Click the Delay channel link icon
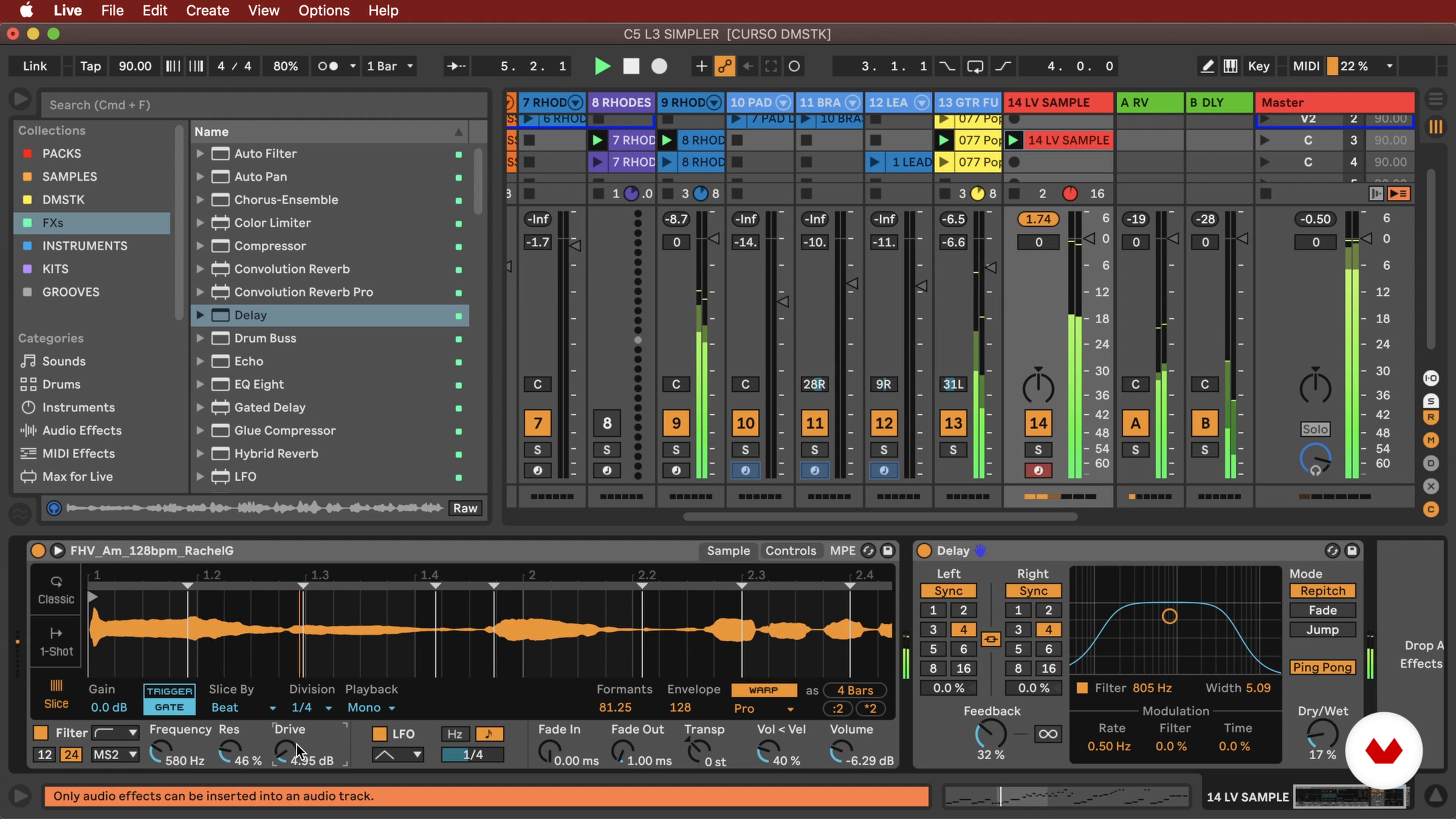 pyautogui.click(x=991, y=639)
